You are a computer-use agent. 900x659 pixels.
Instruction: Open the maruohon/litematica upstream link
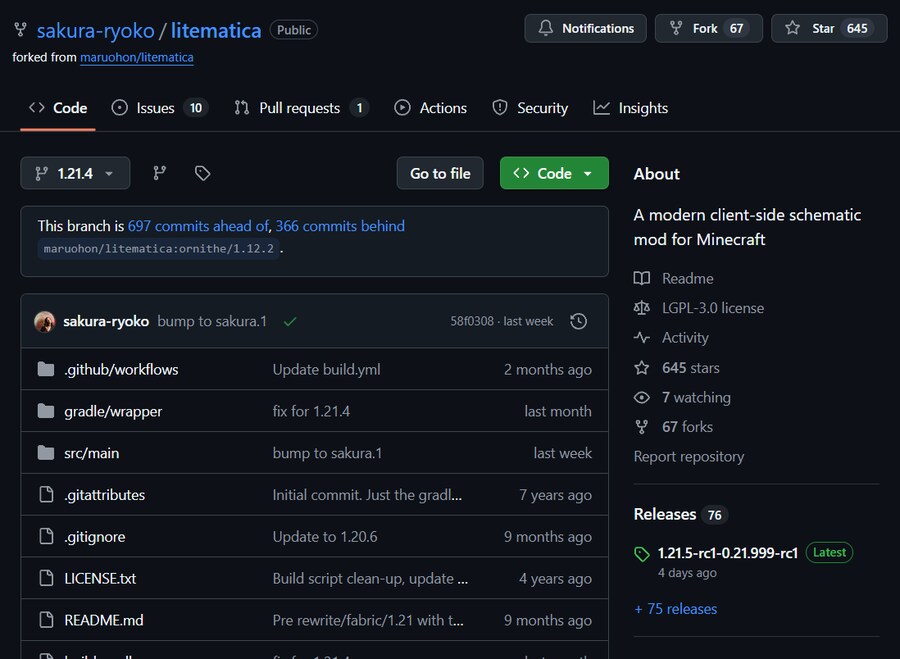pyautogui.click(x=137, y=57)
